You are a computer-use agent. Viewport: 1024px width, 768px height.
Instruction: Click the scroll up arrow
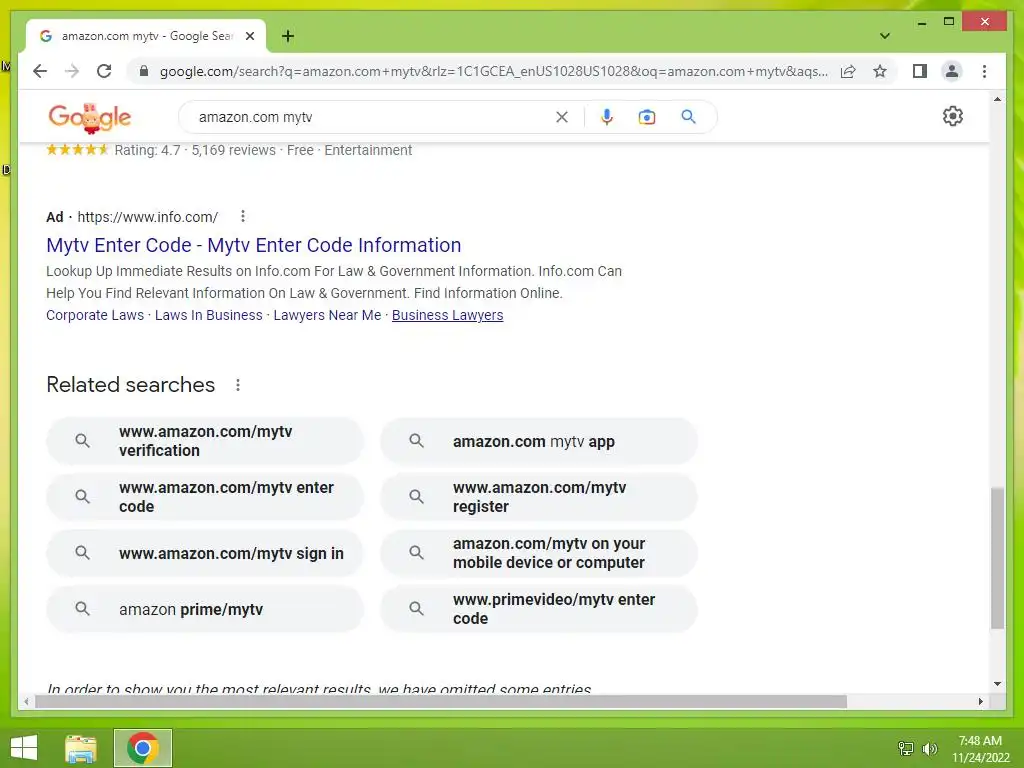(997, 99)
